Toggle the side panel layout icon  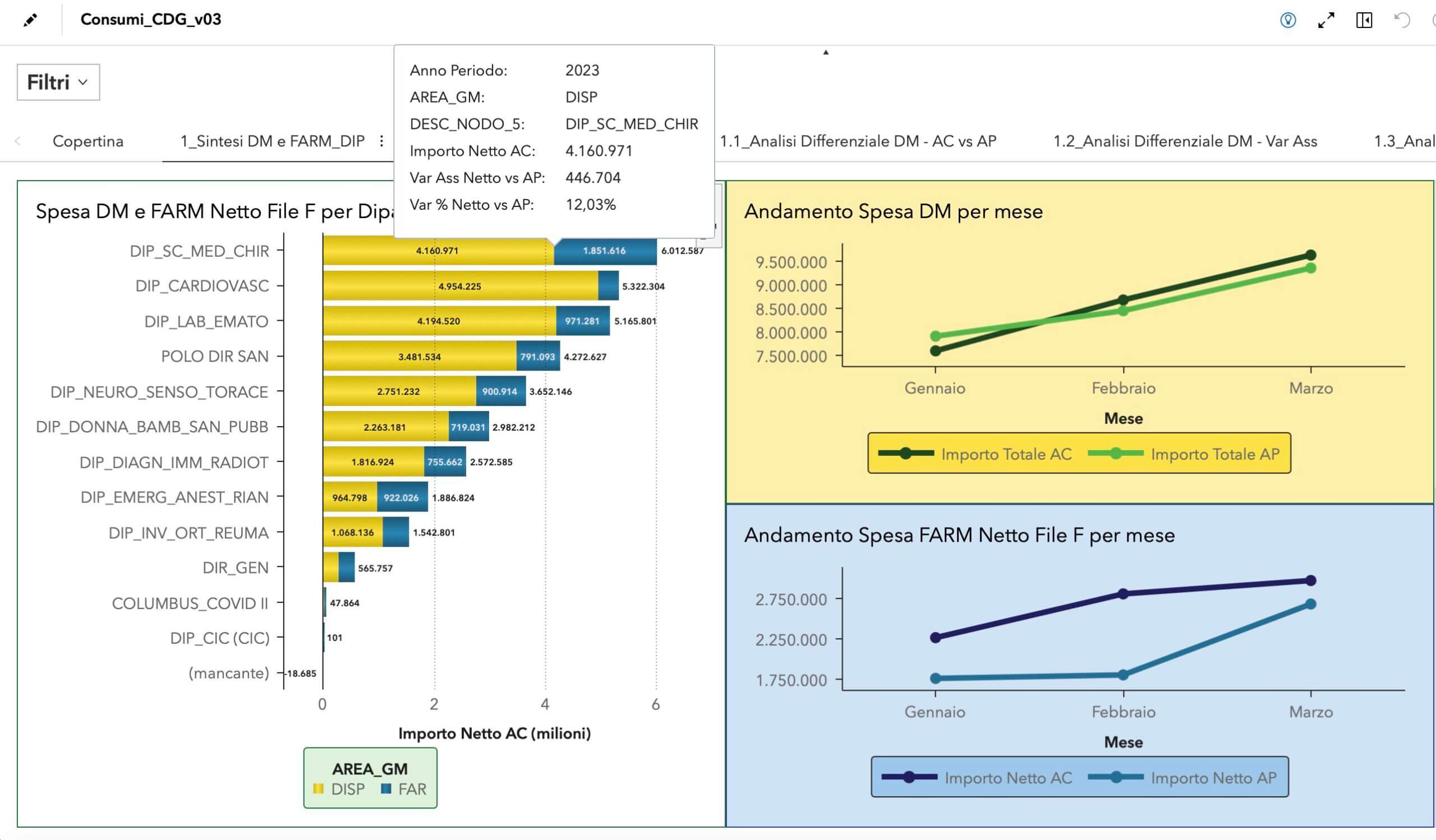coord(1364,20)
